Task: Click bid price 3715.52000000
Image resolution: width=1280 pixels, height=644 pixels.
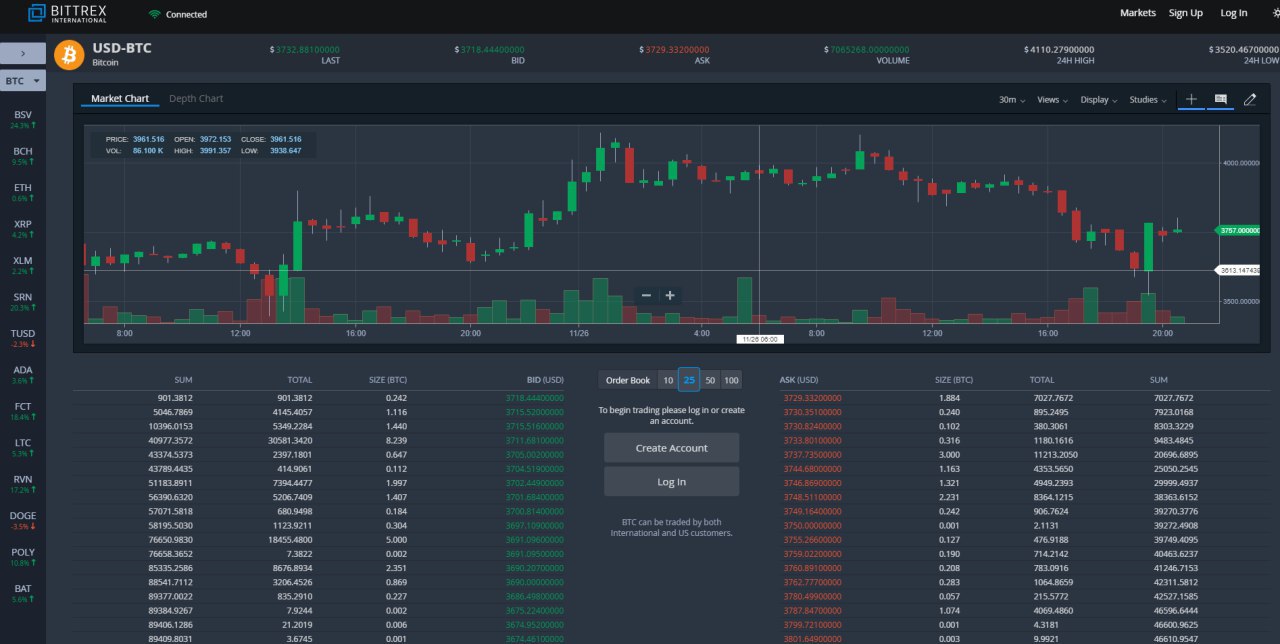Action: 535,412
